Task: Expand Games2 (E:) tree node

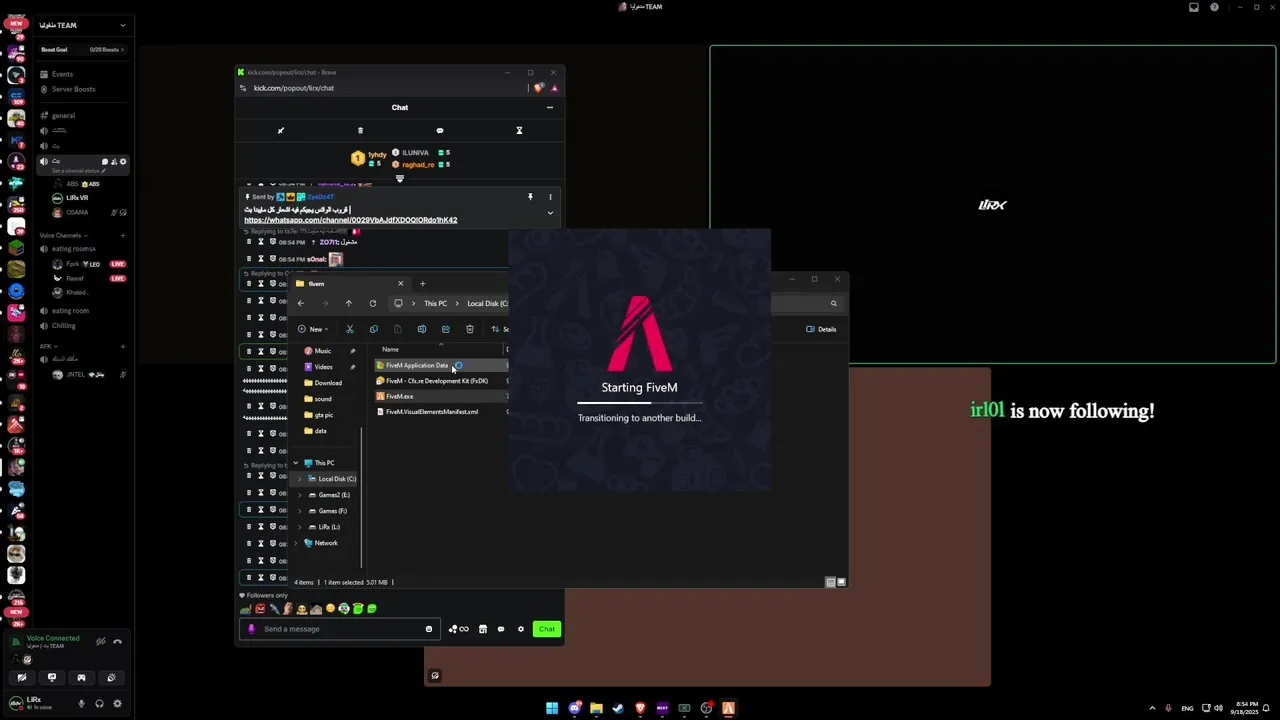Action: tap(300, 495)
